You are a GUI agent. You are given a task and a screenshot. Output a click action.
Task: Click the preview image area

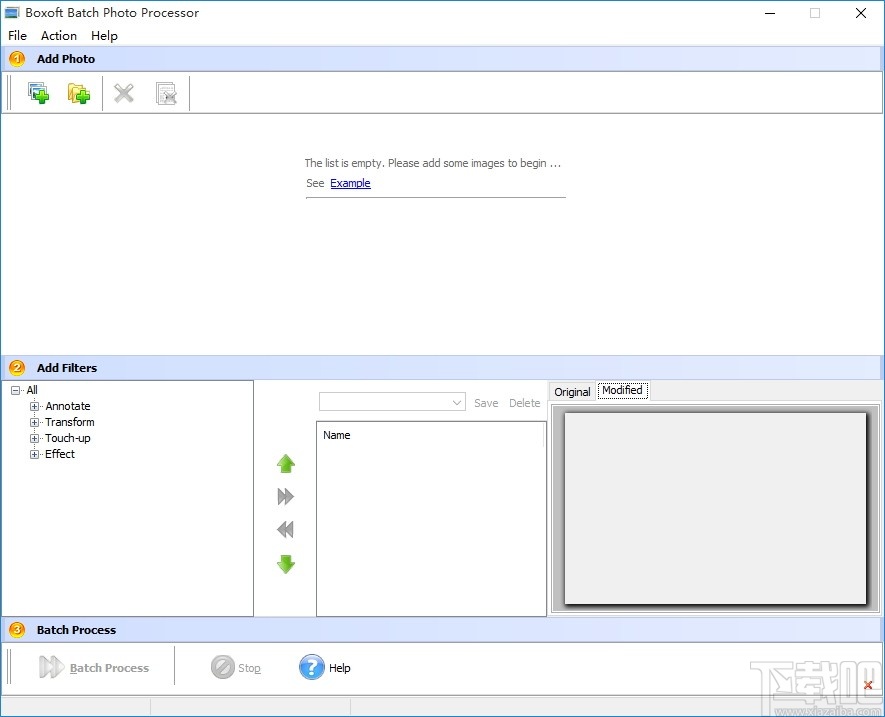coord(715,508)
